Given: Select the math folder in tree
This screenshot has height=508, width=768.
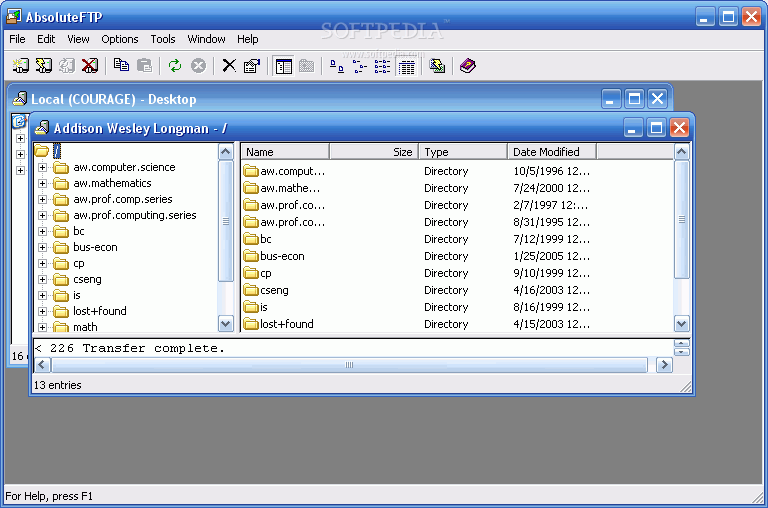Looking at the screenshot, I should pos(85,327).
